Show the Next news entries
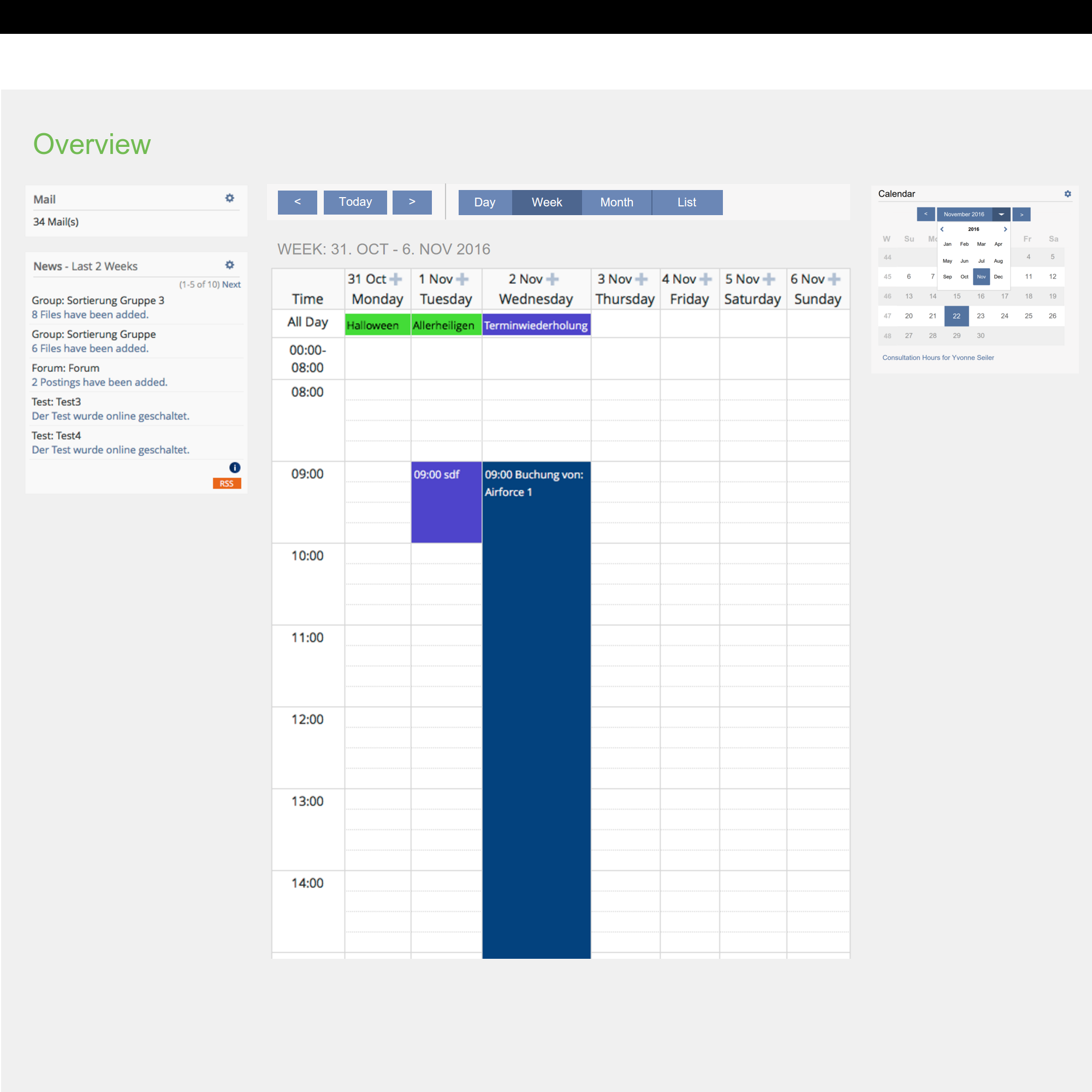 click(231, 284)
